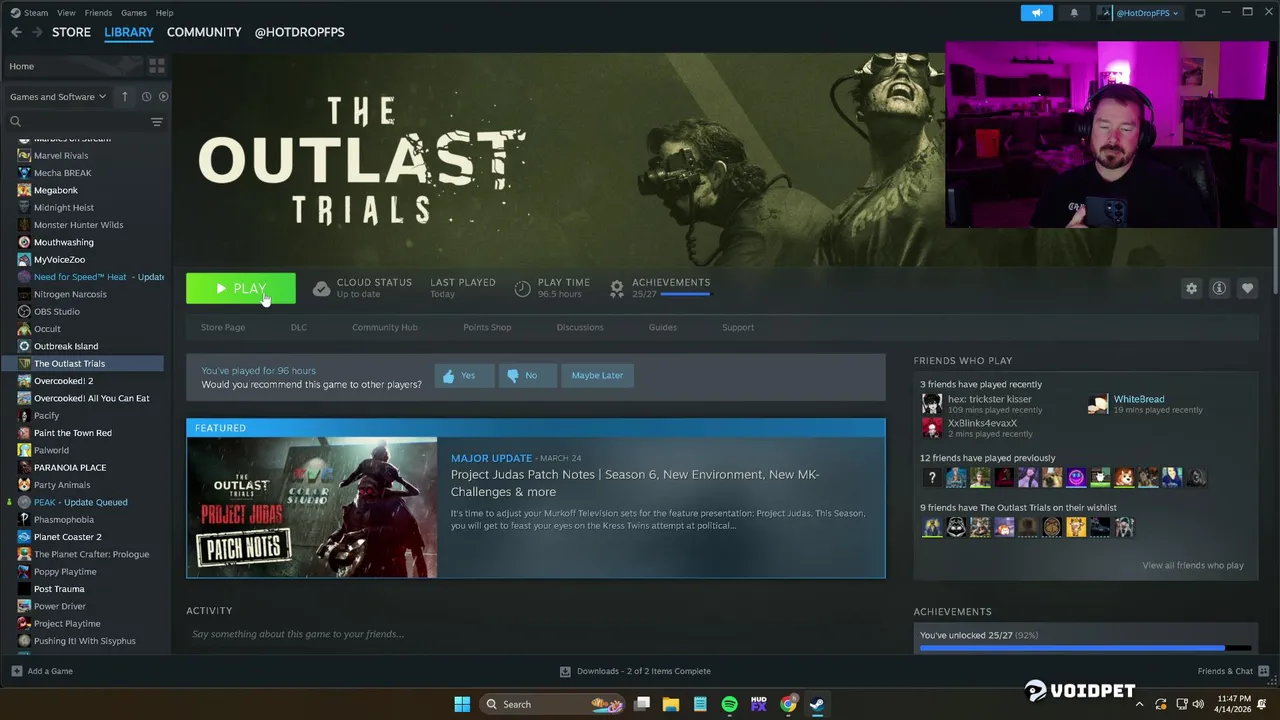The width and height of the screenshot is (1280, 720).
Task: Switch to the COMMUNITY tab
Action: (204, 32)
